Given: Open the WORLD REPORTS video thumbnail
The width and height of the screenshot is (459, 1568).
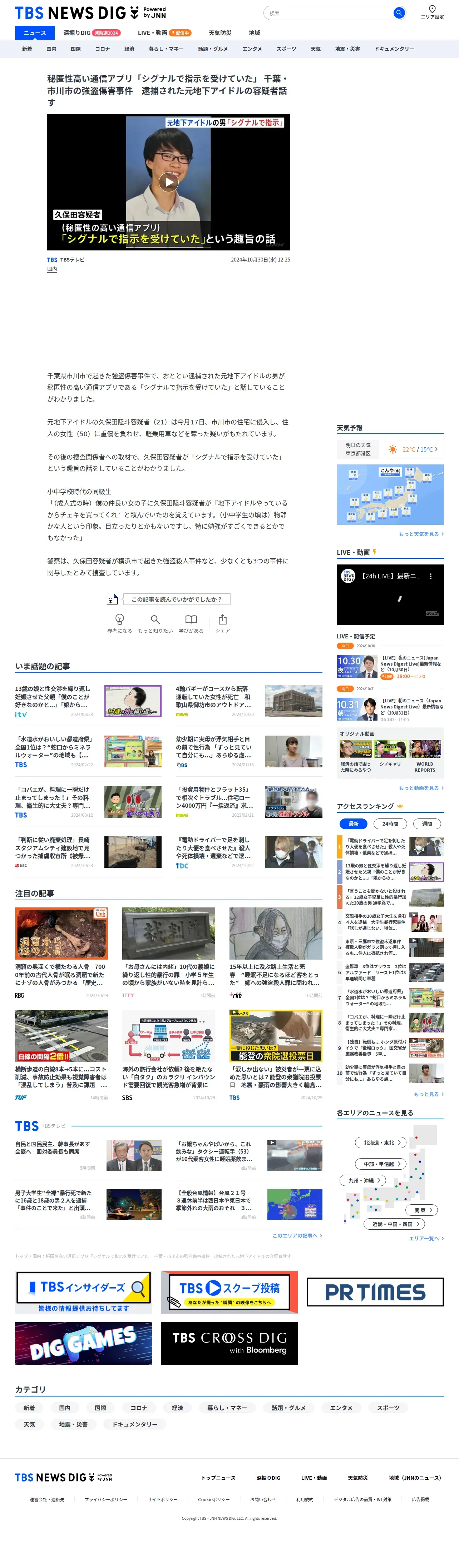Looking at the screenshot, I should pos(425,749).
